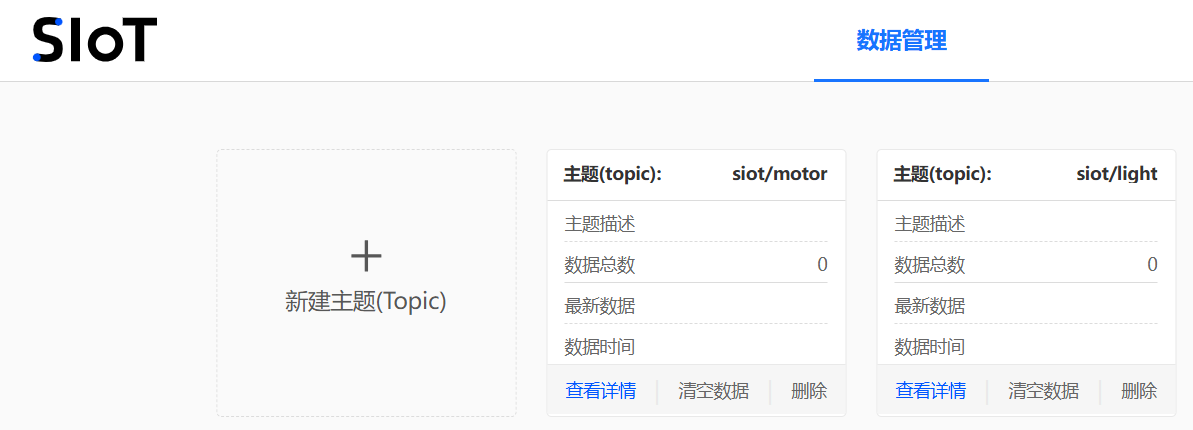View details of siot/motor topic
The height and width of the screenshot is (430, 1193).
tap(601, 392)
